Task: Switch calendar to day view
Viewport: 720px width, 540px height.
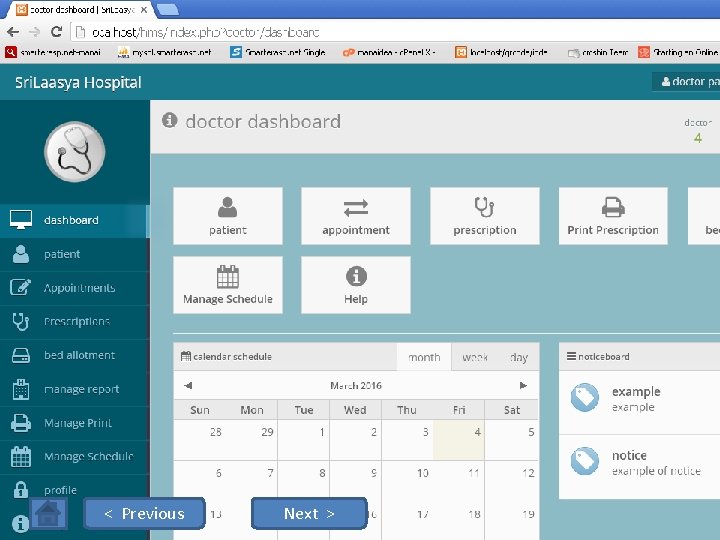Action: [519, 357]
